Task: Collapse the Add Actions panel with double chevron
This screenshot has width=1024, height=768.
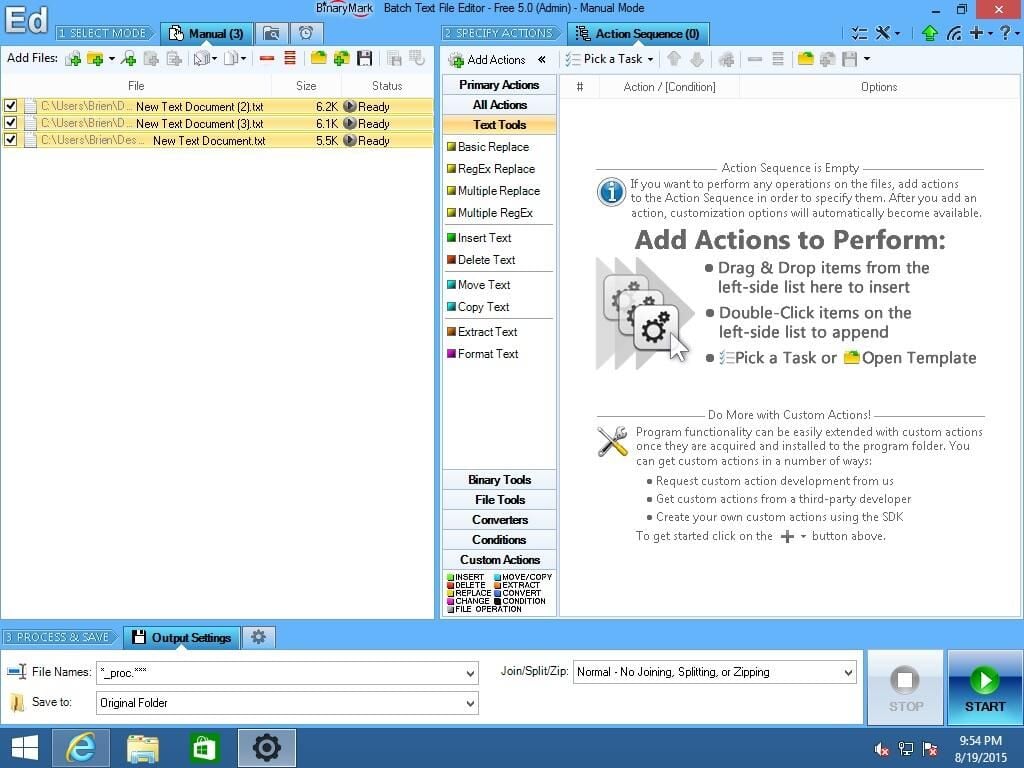Action: pos(542,59)
